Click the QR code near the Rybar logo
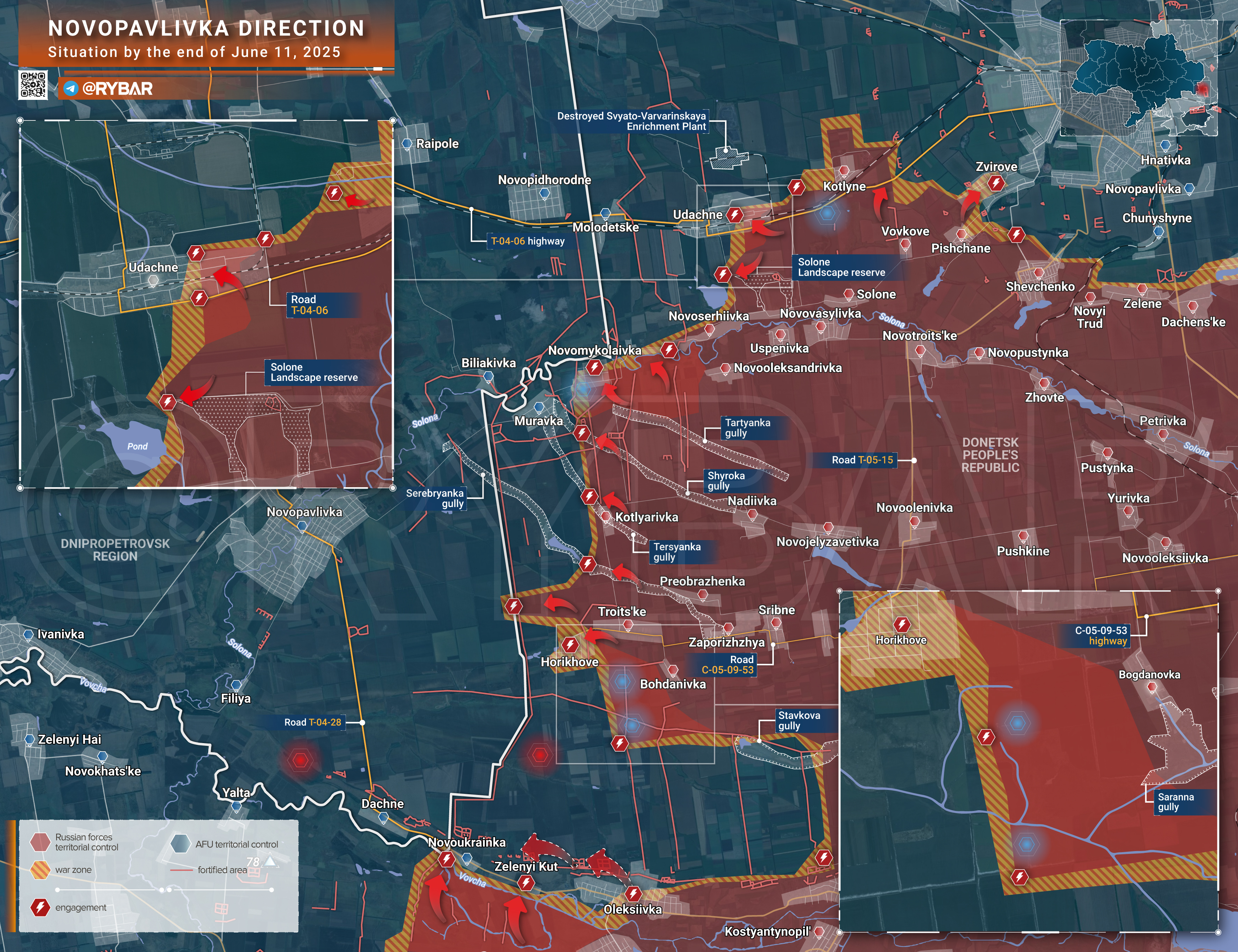This screenshot has width=1238, height=952. pos(33,85)
